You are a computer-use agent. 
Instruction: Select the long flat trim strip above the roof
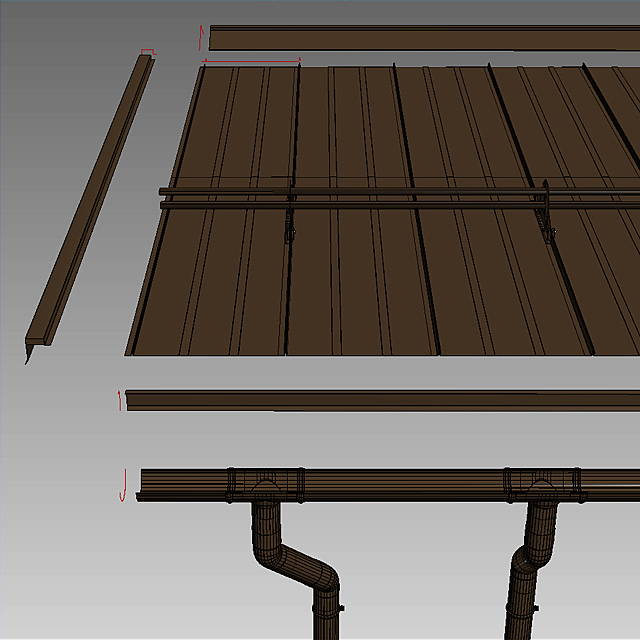click(x=420, y=38)
